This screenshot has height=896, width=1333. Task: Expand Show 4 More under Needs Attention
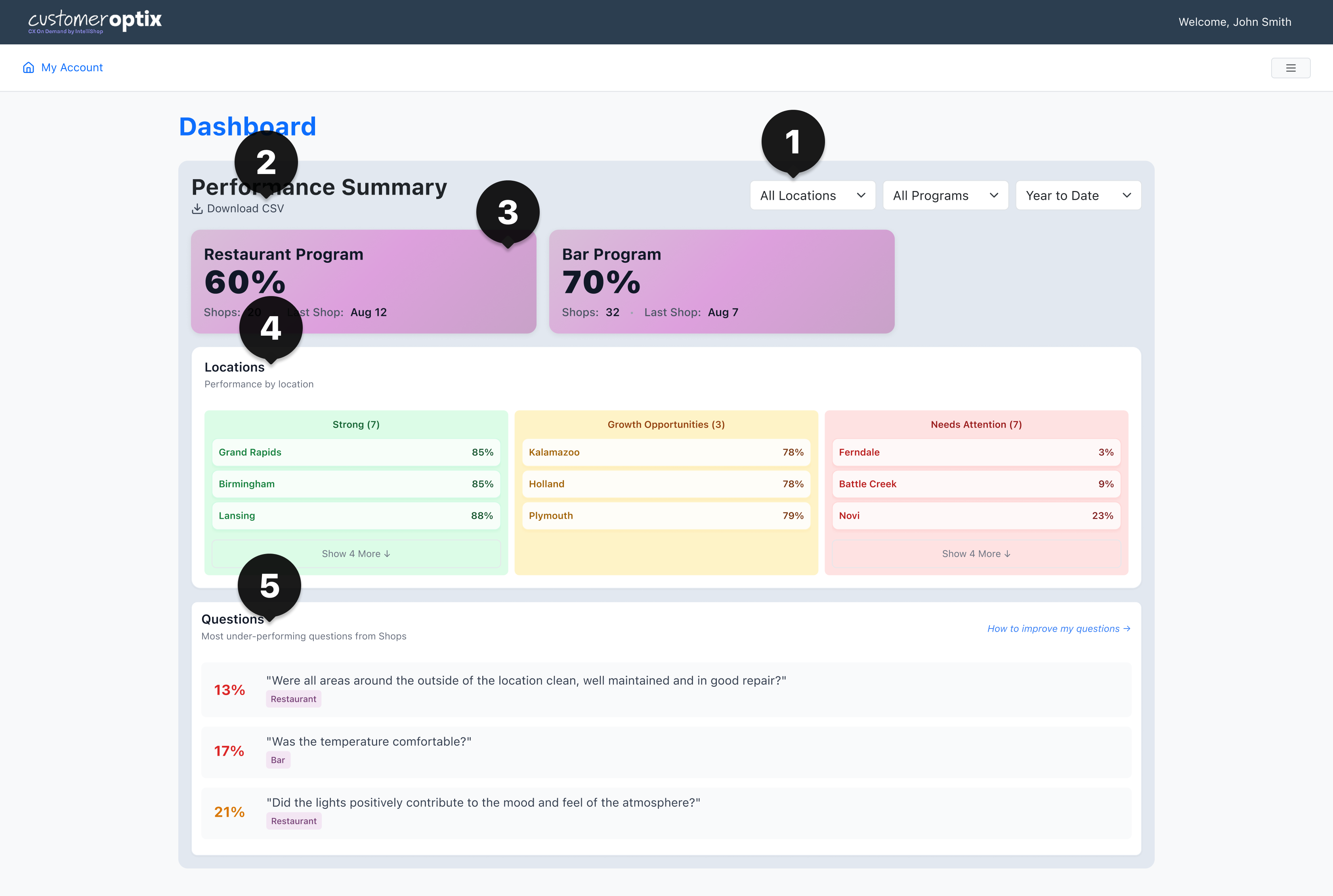976,554
